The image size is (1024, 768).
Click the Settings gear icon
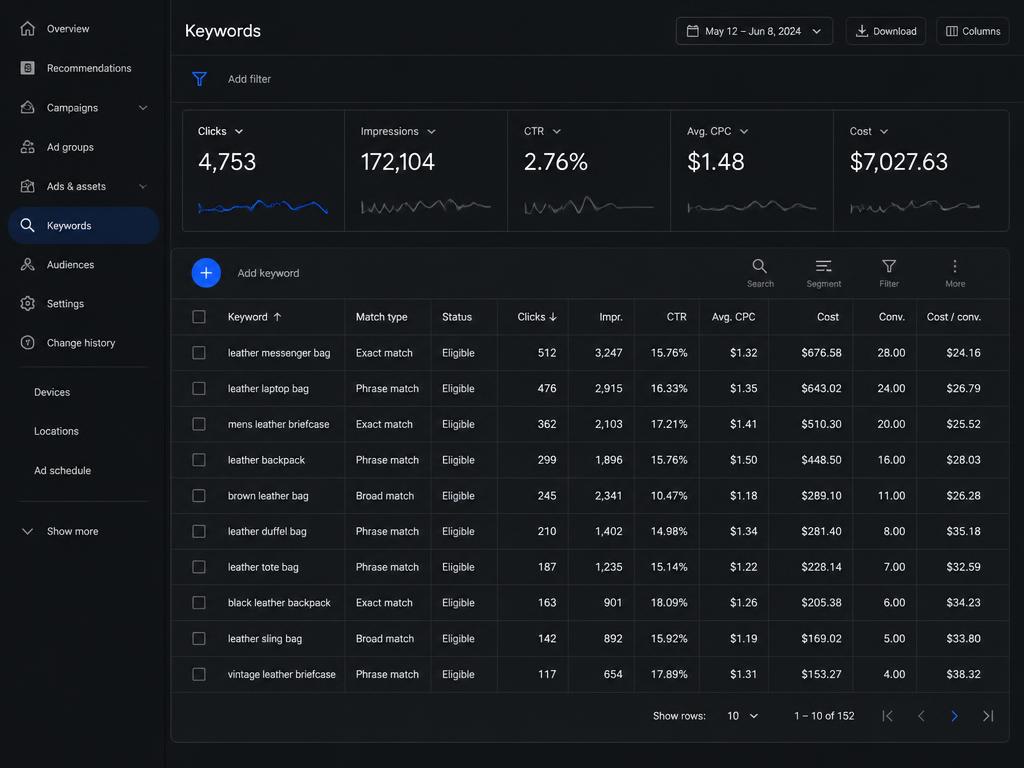(27, 304)
